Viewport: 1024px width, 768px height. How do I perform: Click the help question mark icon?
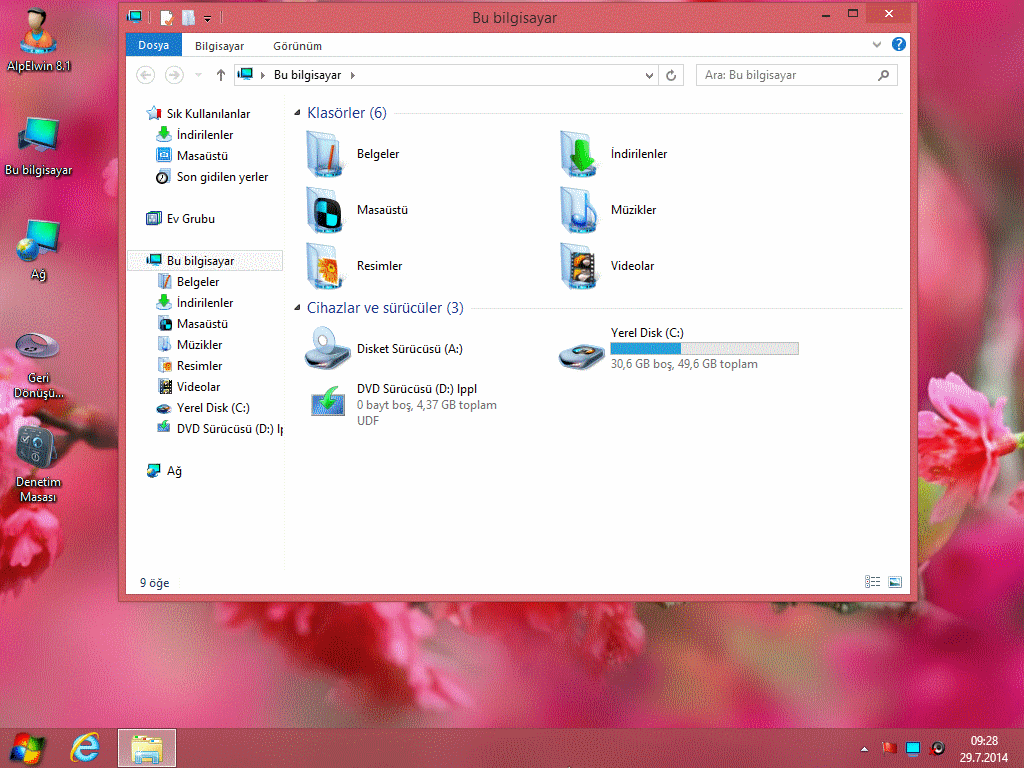click(898, 45)
